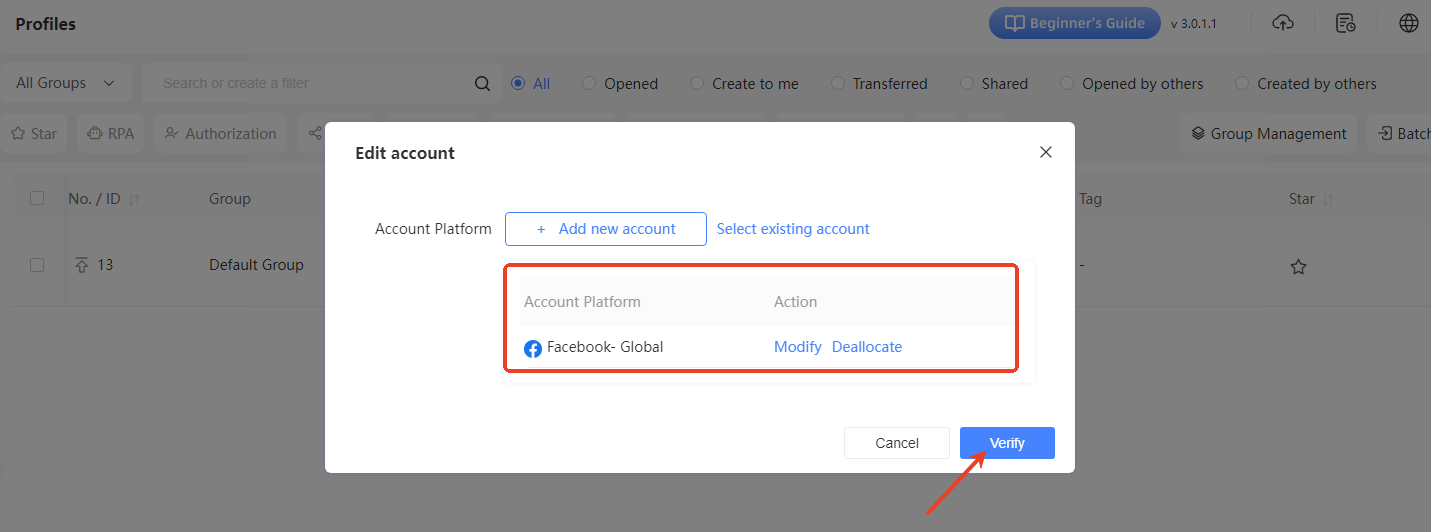
Task: Select the Opened radio filter
Action: pos(589,84)
